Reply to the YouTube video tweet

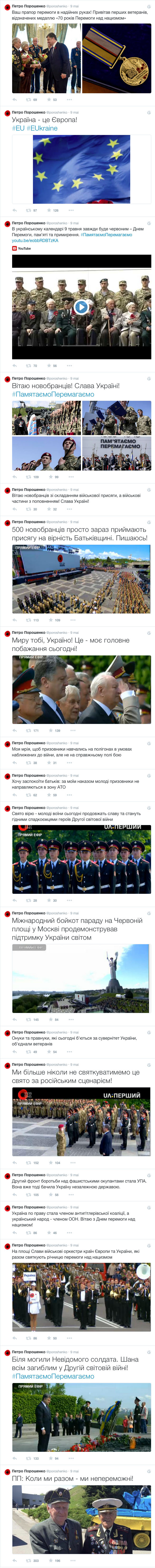pos(14,366)
